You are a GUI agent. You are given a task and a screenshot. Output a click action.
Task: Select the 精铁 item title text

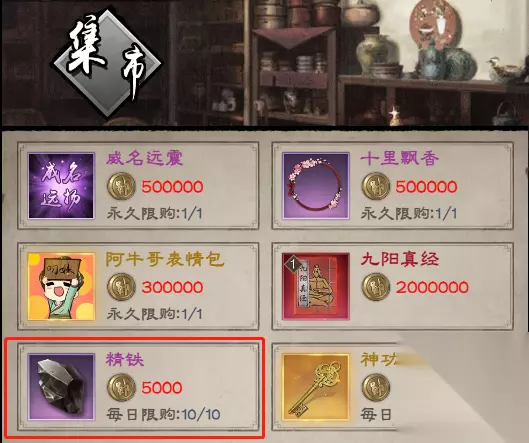(x=125, y=360)
